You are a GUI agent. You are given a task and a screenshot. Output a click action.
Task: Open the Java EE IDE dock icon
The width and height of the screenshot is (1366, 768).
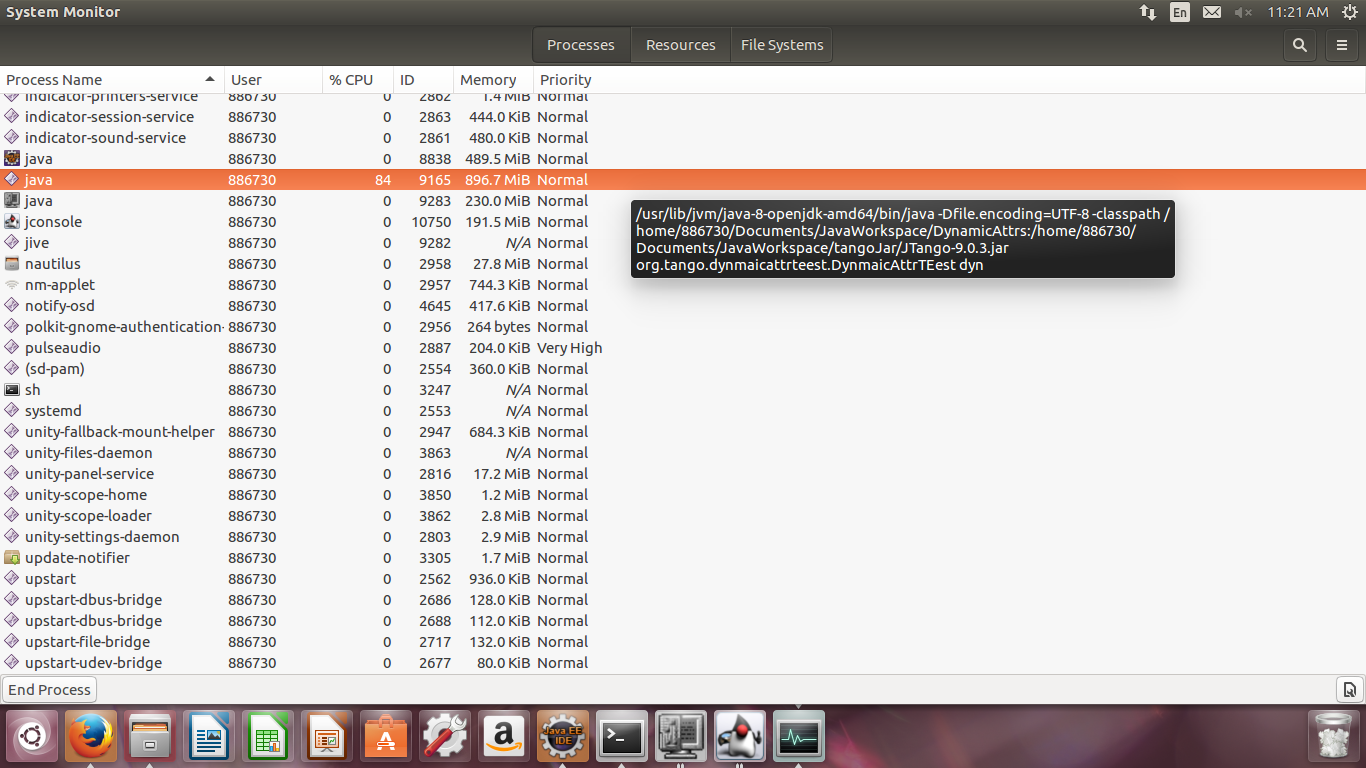[563, 737]
